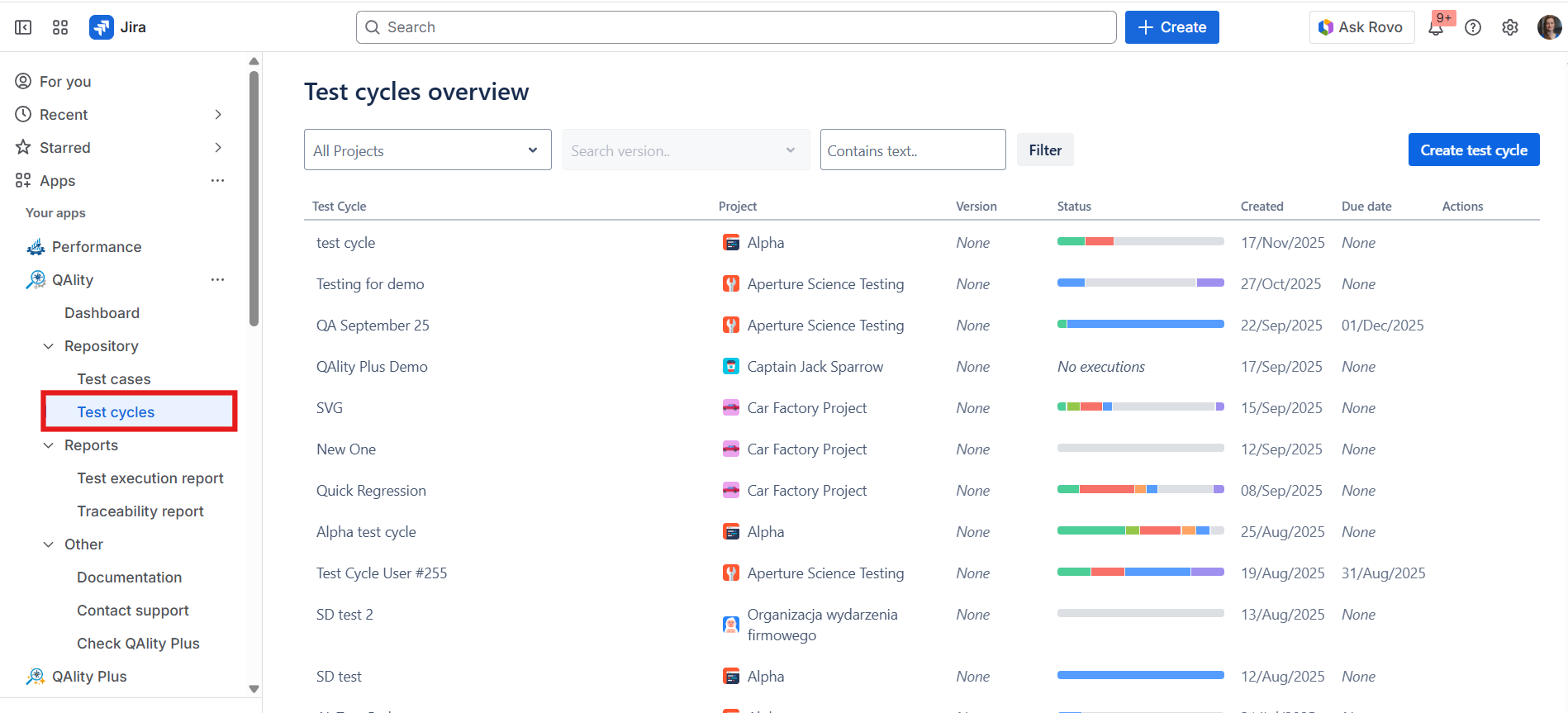
Task: Click Aperture Science icon in Testing for demo row
Action: point(731,283)
